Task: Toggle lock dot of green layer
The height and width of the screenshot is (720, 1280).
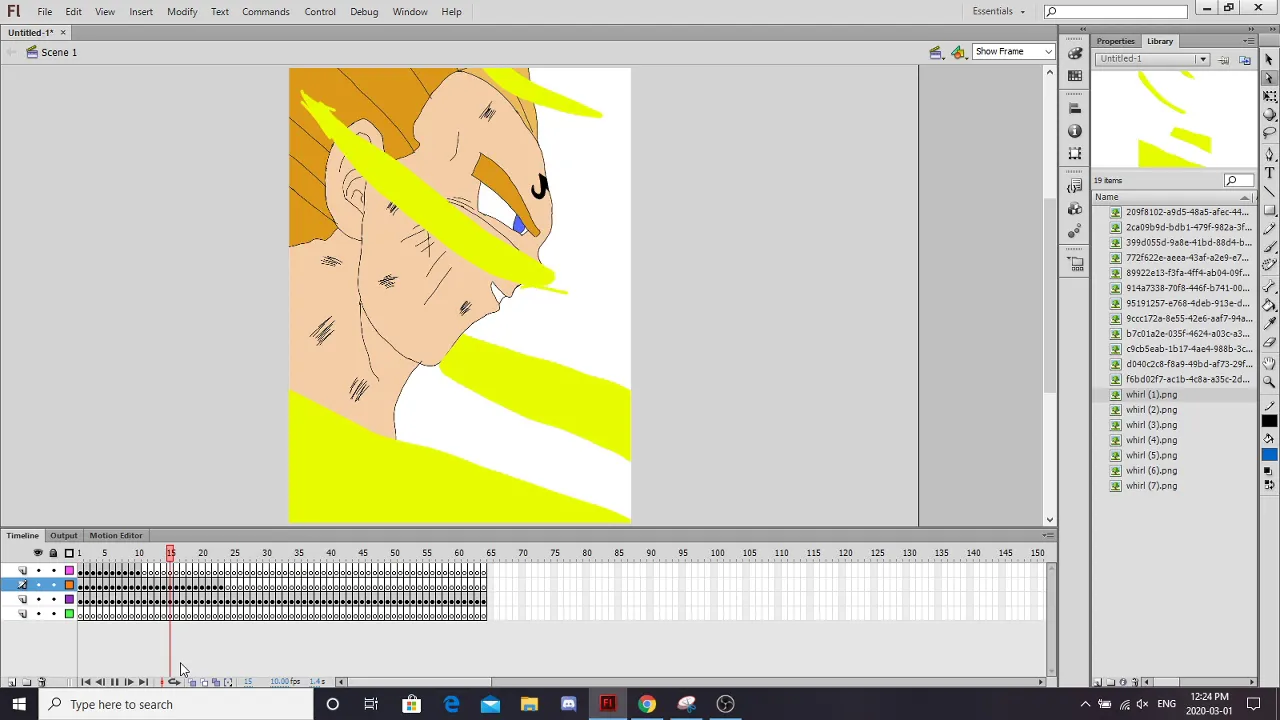Action: [53, 614]
